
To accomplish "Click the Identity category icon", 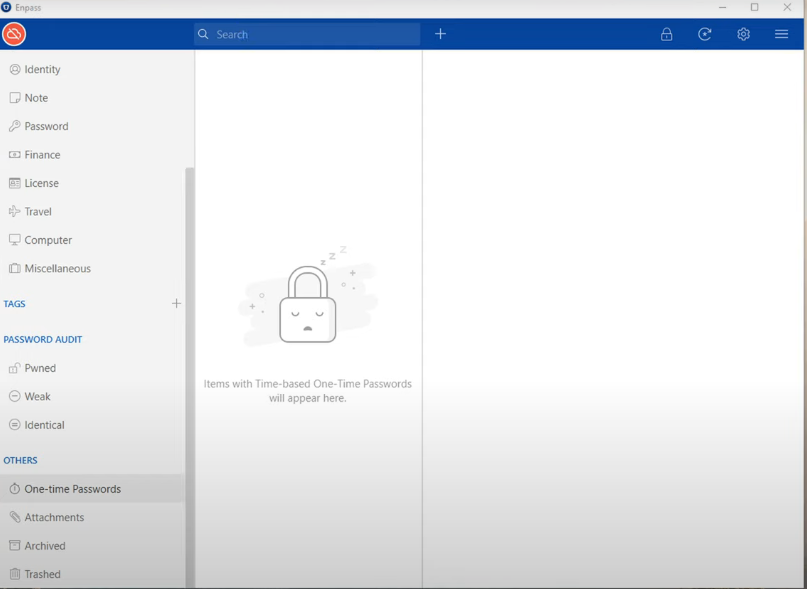I will click(x=15, y=69).
